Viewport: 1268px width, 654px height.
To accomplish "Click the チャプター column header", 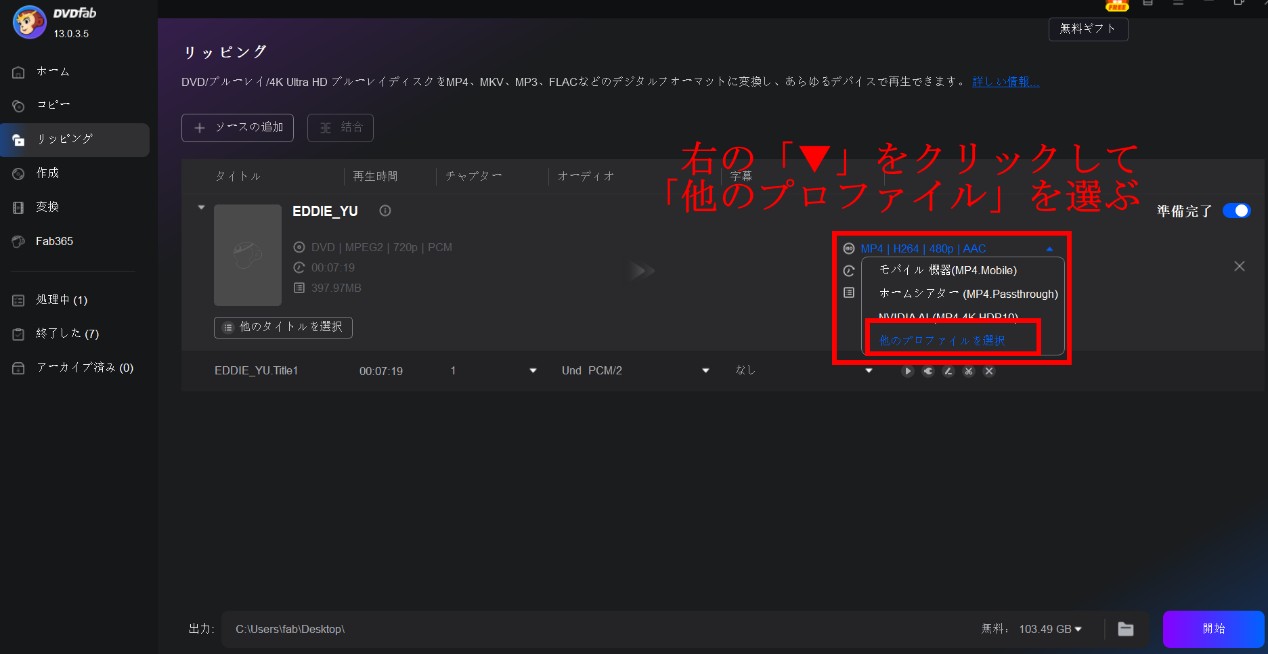I will [x=473, y=176].
